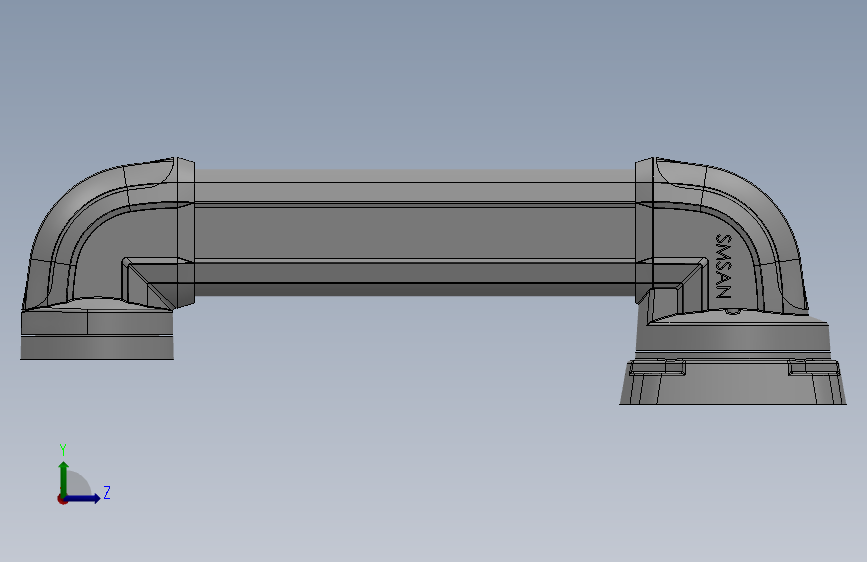Image resolution: width=867 pixels, height=562 pixels.
Task: Click the green Y axis arrow of the triad
Action: click(x=64, y=478)
